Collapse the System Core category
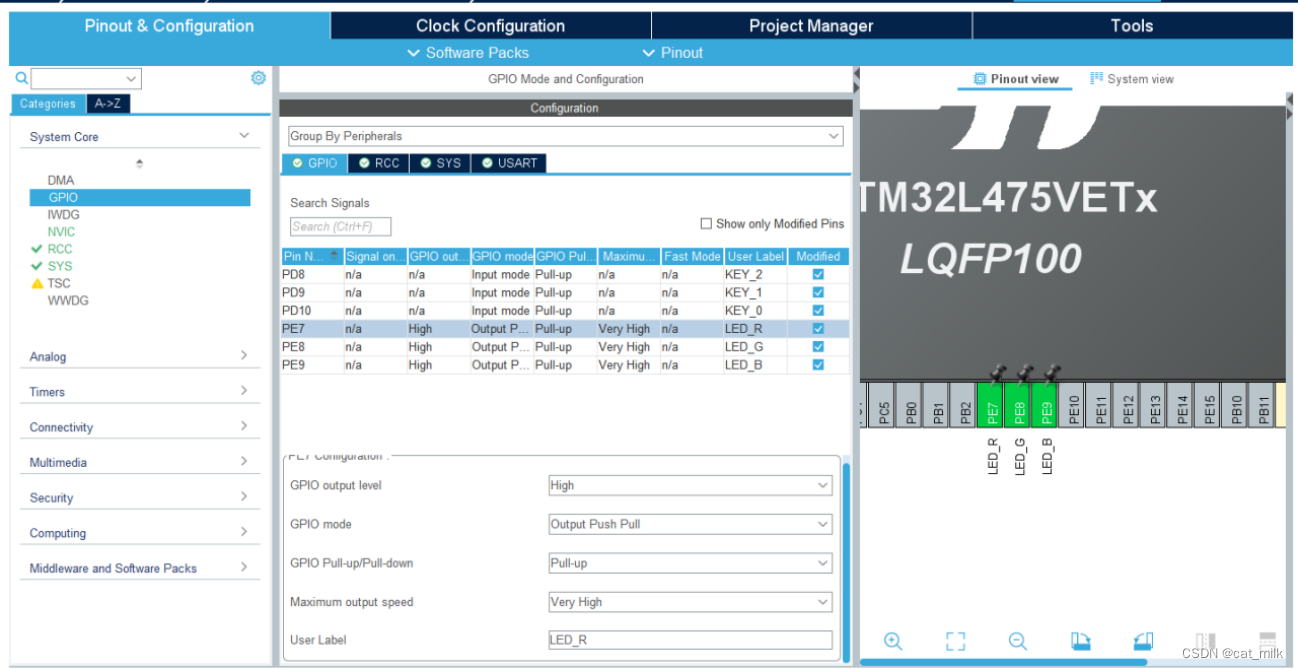The image size is (1298, 669). (x=243, y=136)
